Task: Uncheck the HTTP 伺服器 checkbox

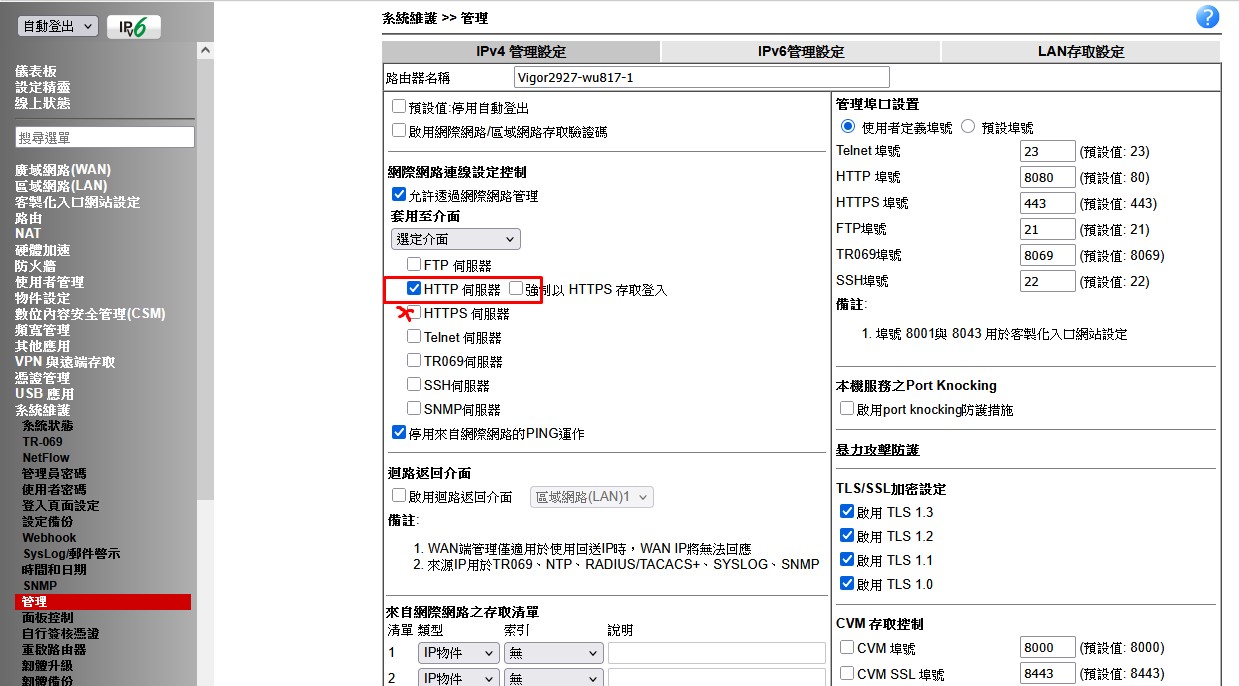Action: click(x=414, y=289)
